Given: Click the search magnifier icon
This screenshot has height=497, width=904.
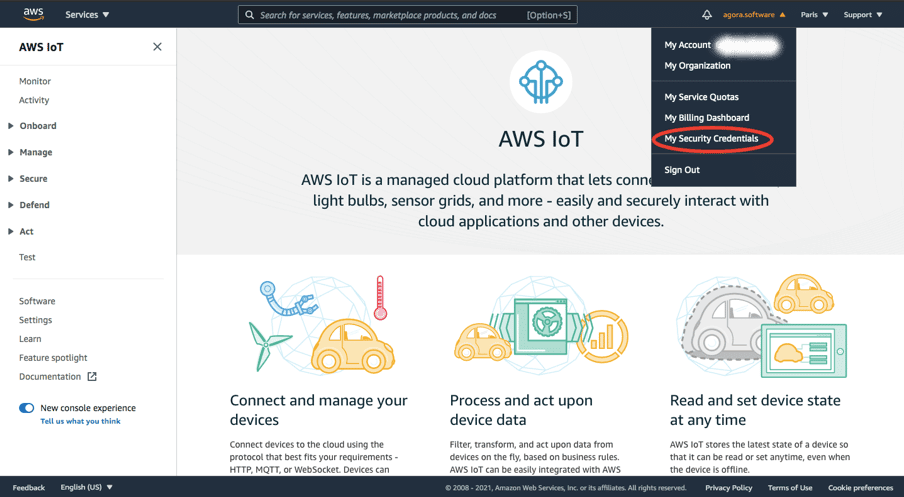Looking at the screenshot, I should click(x=249, y=15).
